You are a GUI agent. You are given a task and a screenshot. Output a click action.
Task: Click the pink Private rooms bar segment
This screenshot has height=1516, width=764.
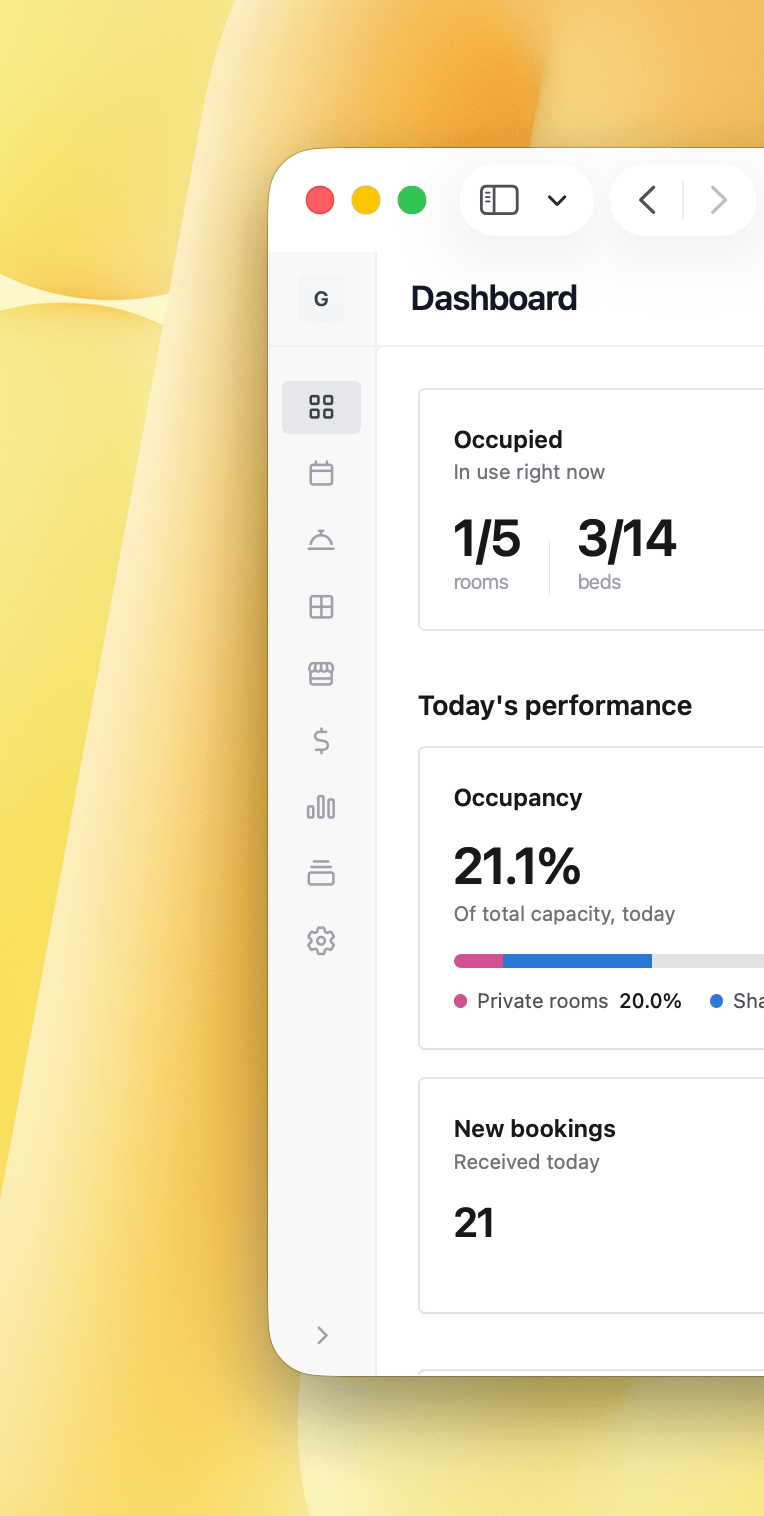[479, 961]
